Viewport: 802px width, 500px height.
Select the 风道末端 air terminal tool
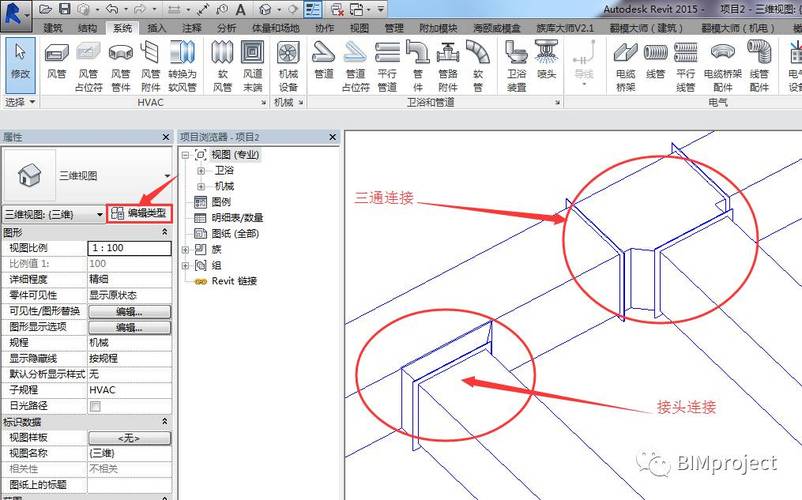click(x=253, y=66)
